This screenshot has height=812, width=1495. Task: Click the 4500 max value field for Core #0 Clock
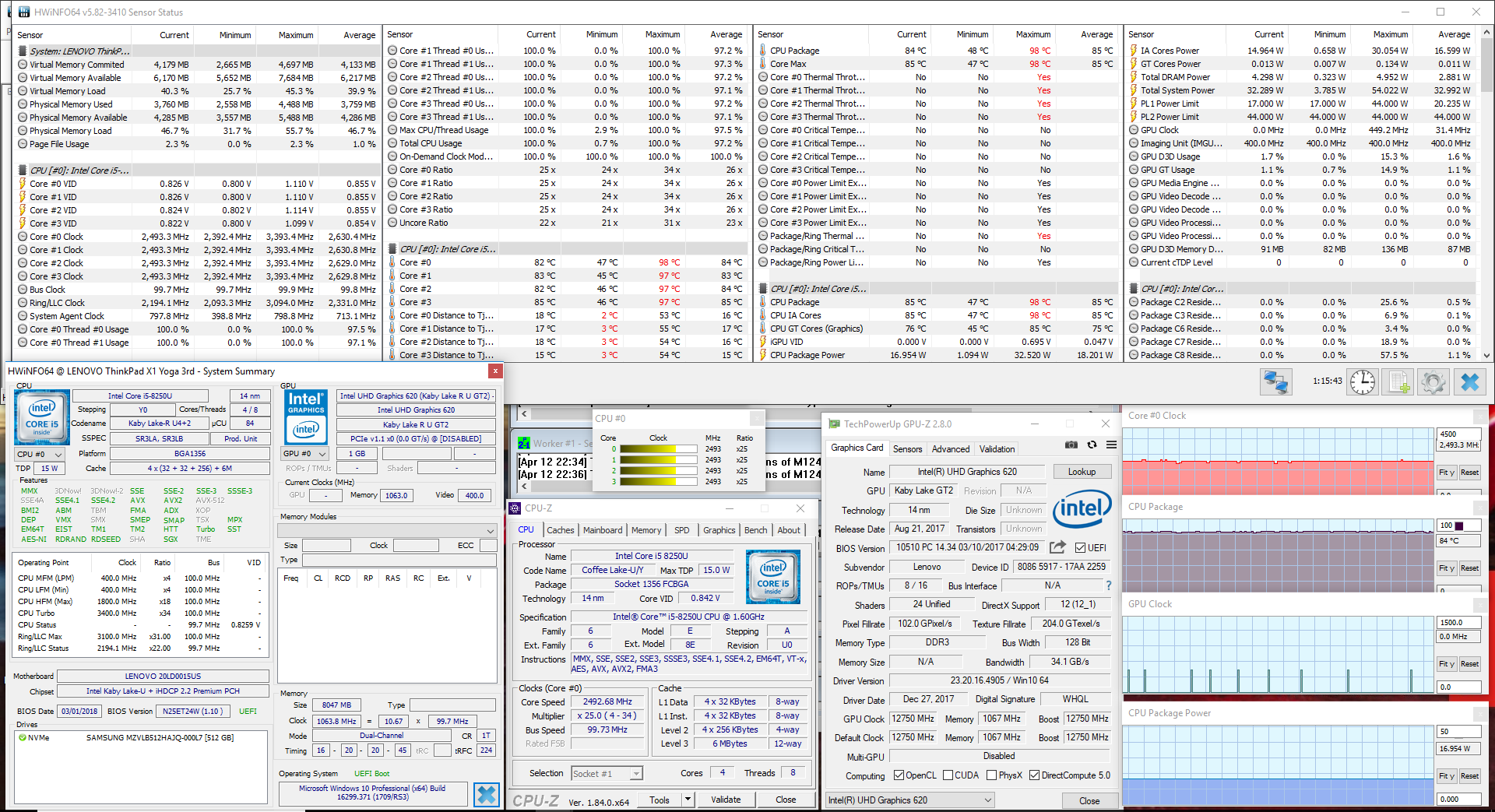tap(1458, 434)
